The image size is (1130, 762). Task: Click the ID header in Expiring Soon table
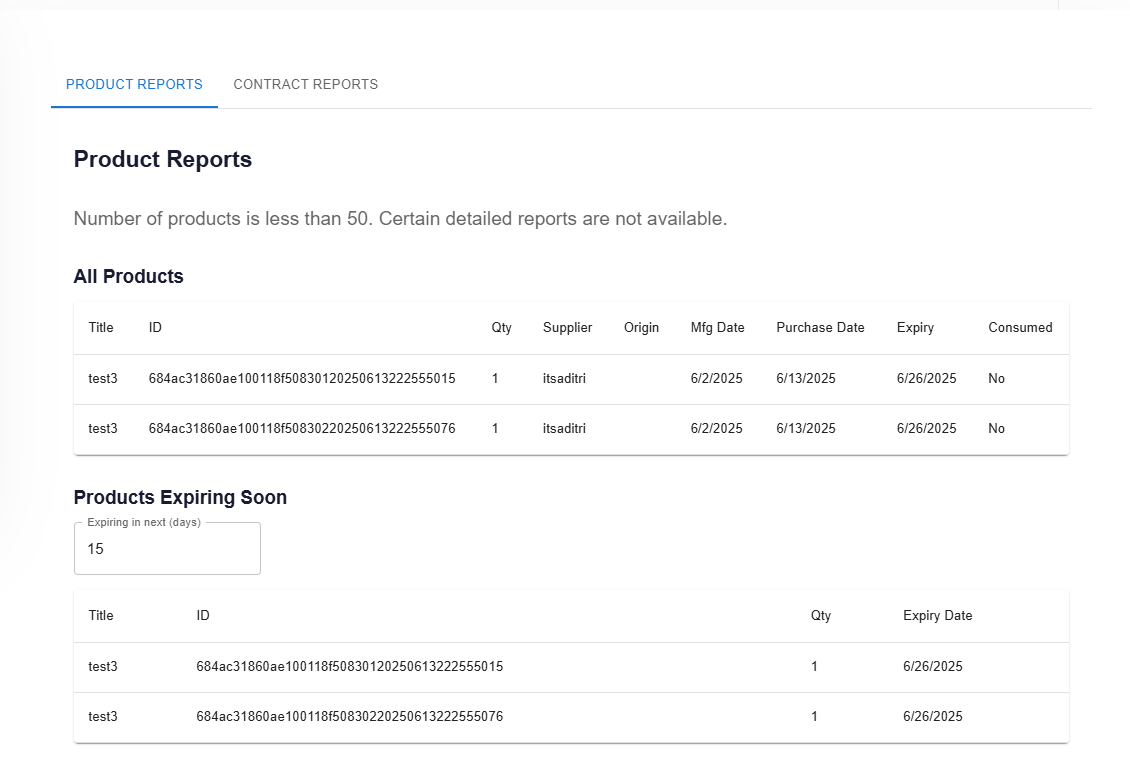click(x=203, y=616)
